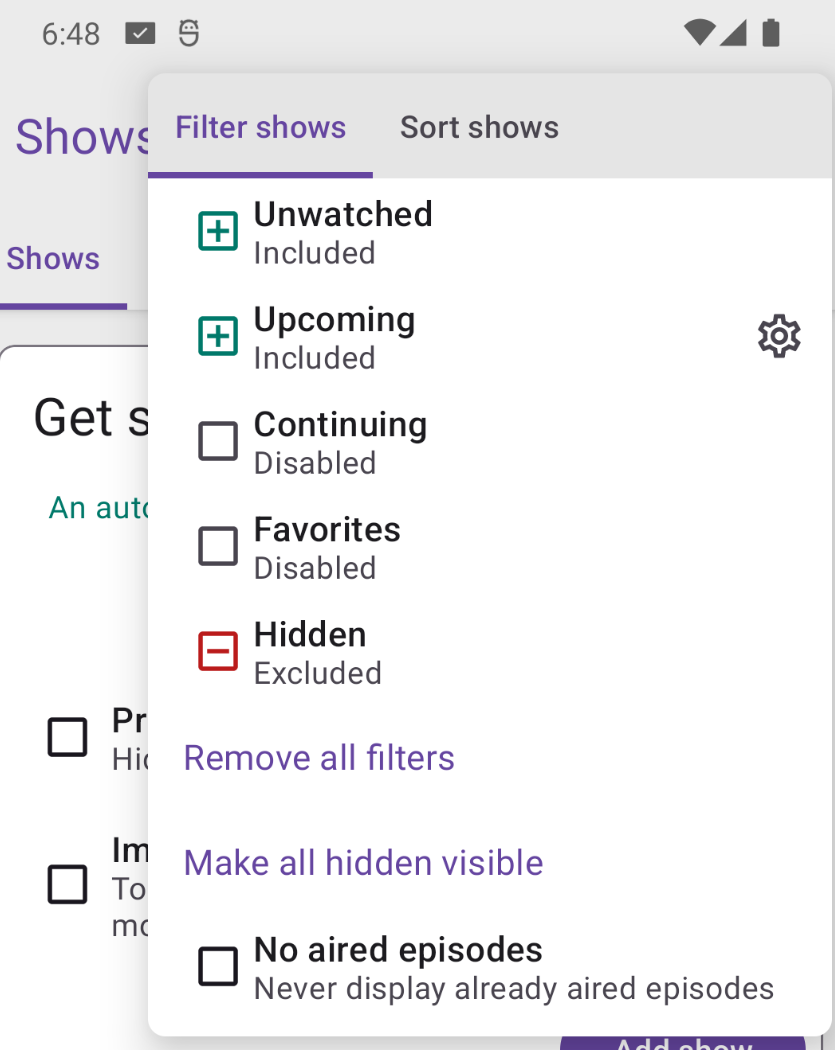The height and width of the screenshot is (1050, 835).
Task: Select the Filter shows tab
Action: tap(260, 127)
